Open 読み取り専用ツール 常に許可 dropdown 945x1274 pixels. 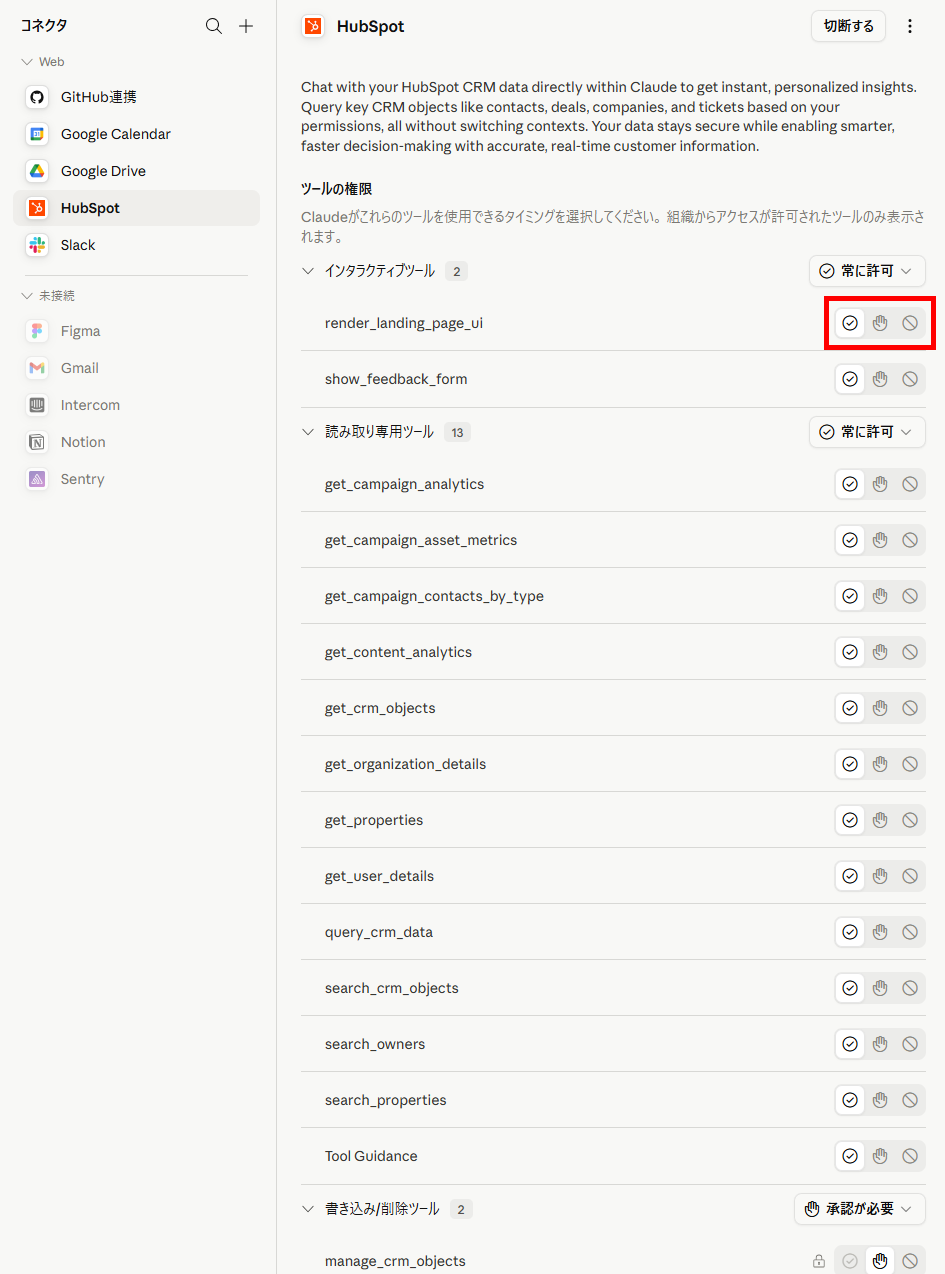[867, 432]
